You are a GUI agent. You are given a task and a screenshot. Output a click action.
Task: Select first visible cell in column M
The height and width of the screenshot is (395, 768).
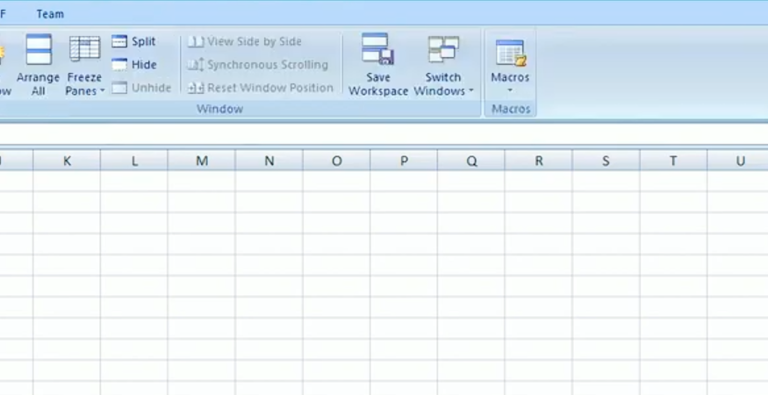tap(202, 180)
